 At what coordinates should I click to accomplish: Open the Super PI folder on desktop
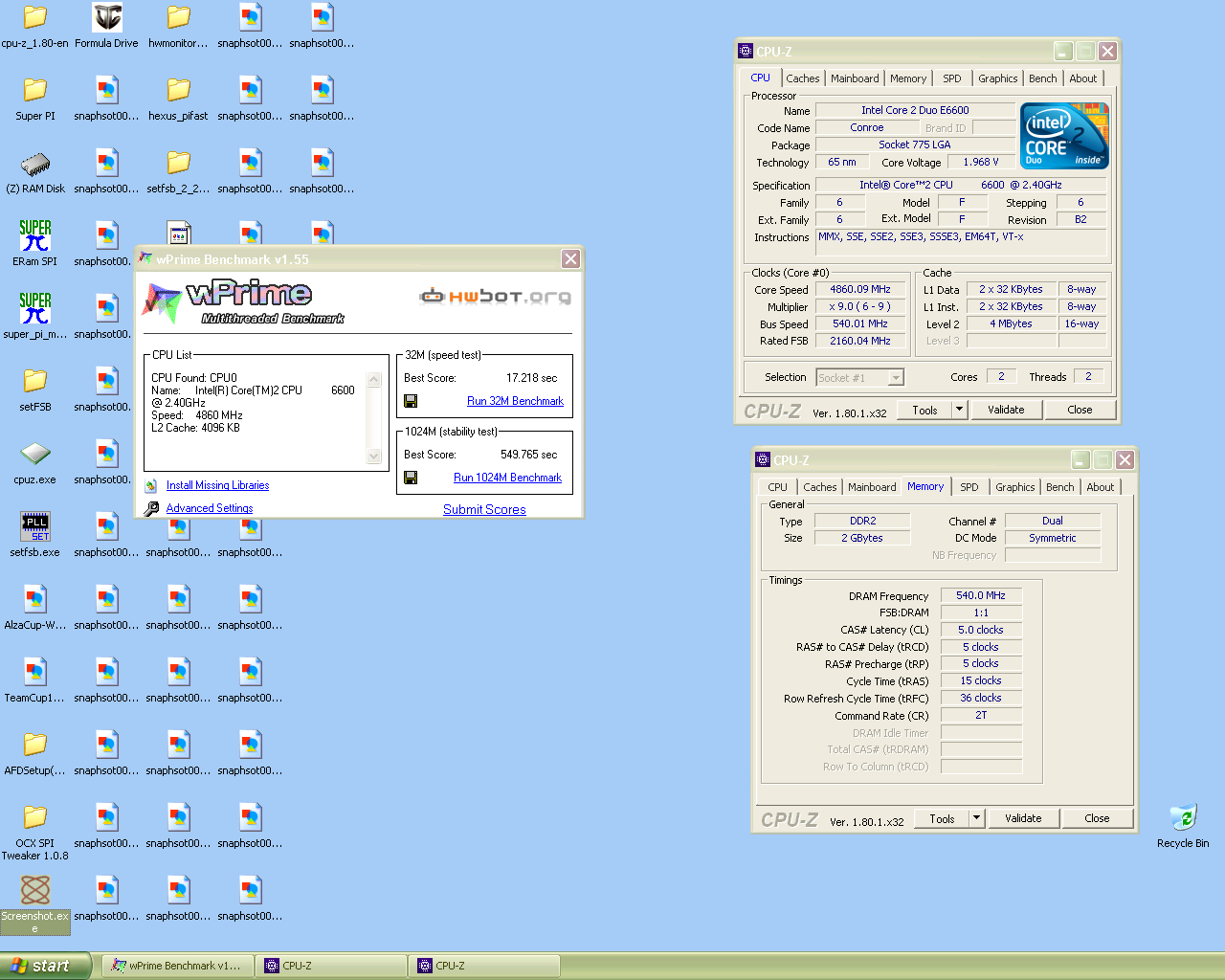(x=35, y=90)
